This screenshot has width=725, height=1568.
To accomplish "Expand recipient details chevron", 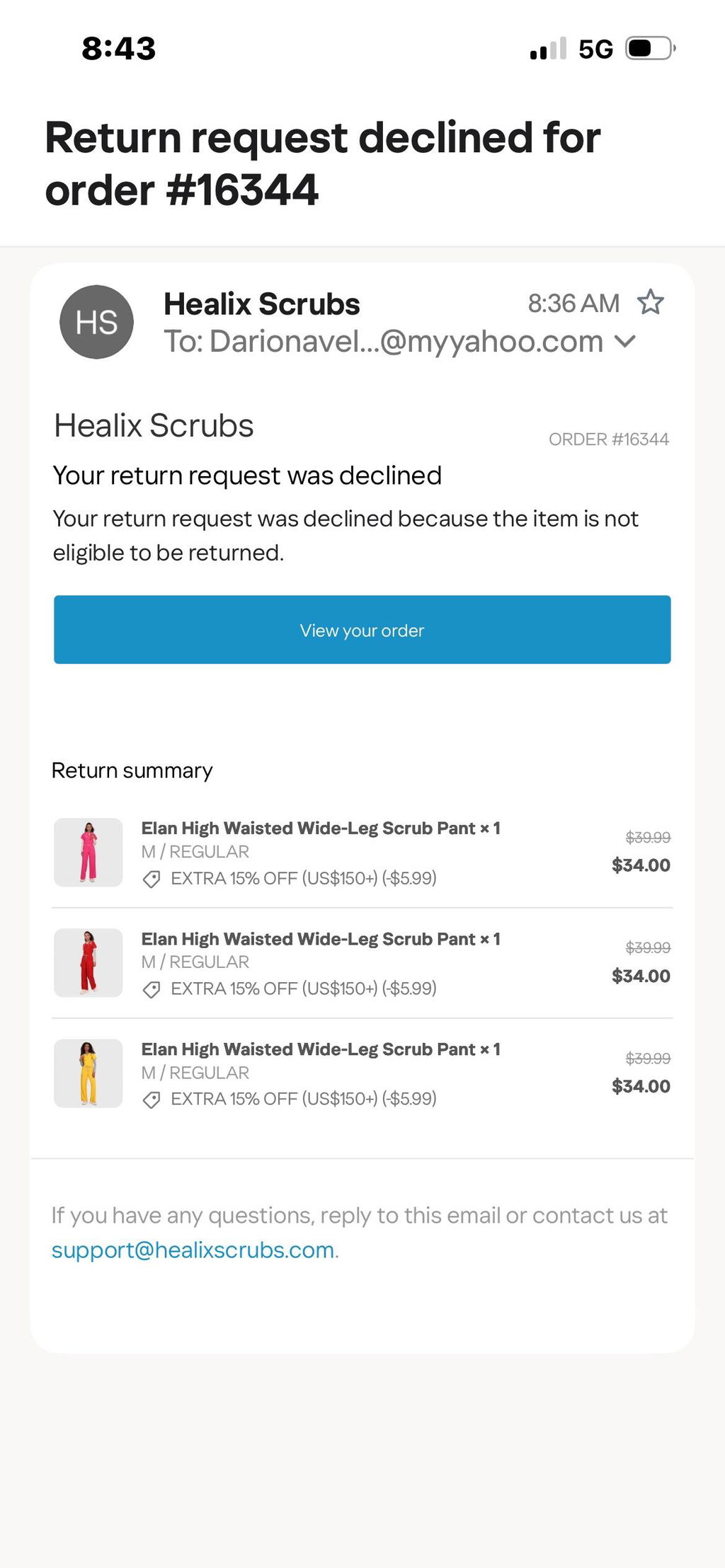I will click(x=624, y=342).
